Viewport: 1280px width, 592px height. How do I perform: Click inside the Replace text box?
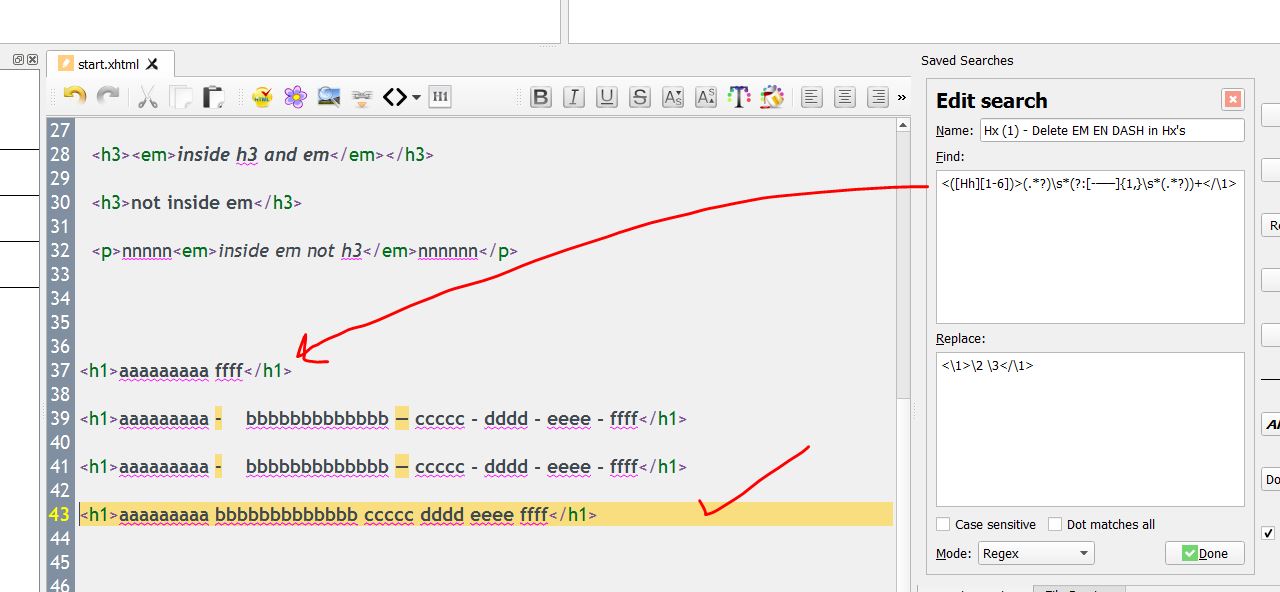(1090, 429)
